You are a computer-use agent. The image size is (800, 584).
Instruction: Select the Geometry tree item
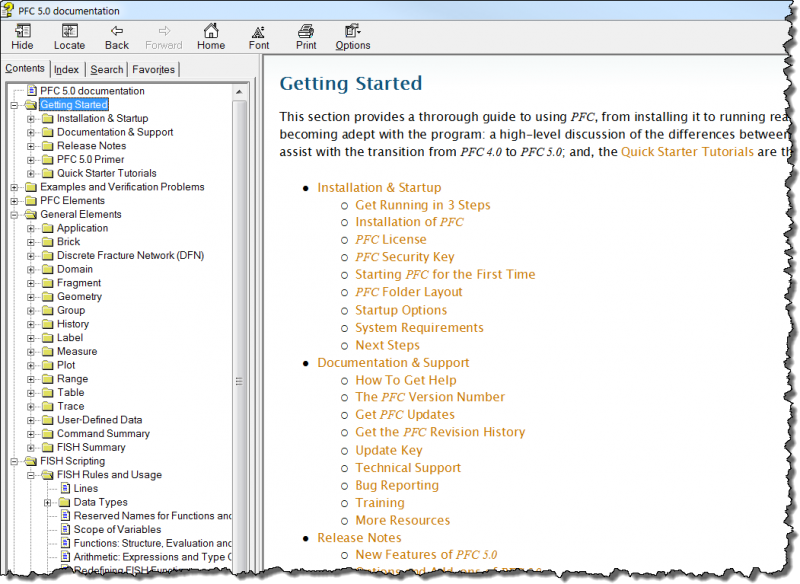(x=80, y=297)
